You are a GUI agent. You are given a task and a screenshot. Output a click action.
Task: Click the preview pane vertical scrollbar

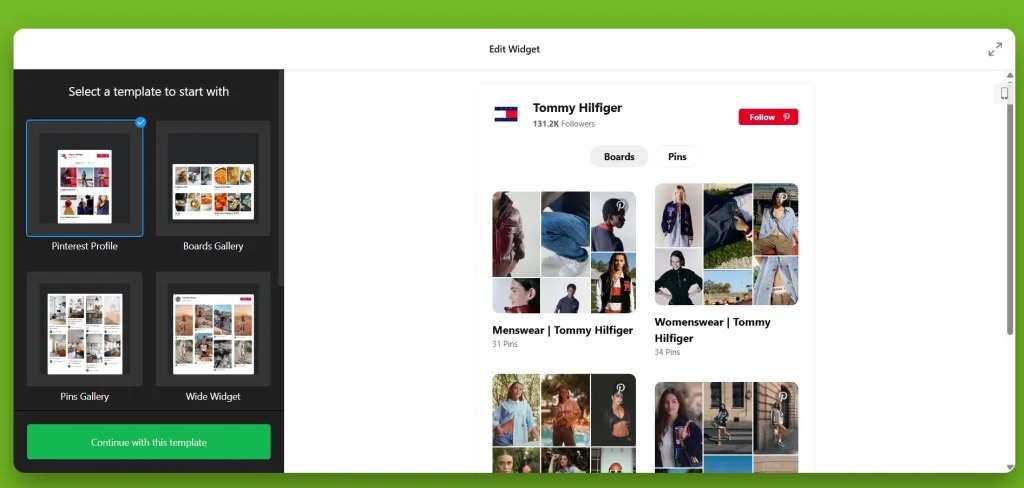point(1011,219)
